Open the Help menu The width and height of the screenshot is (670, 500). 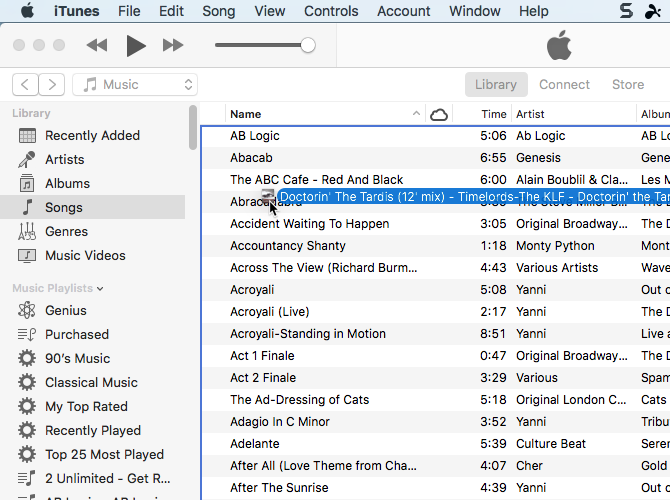pyautogui.click(x=534, y=11)
